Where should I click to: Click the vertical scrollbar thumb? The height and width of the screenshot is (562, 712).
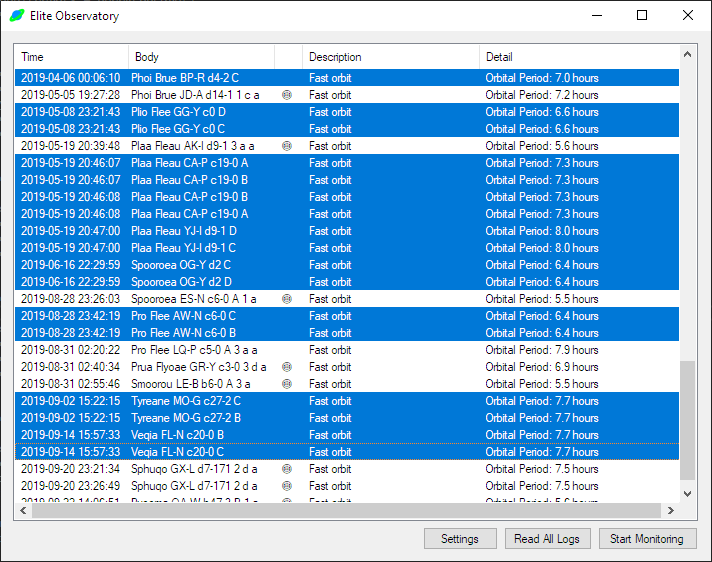687,420
